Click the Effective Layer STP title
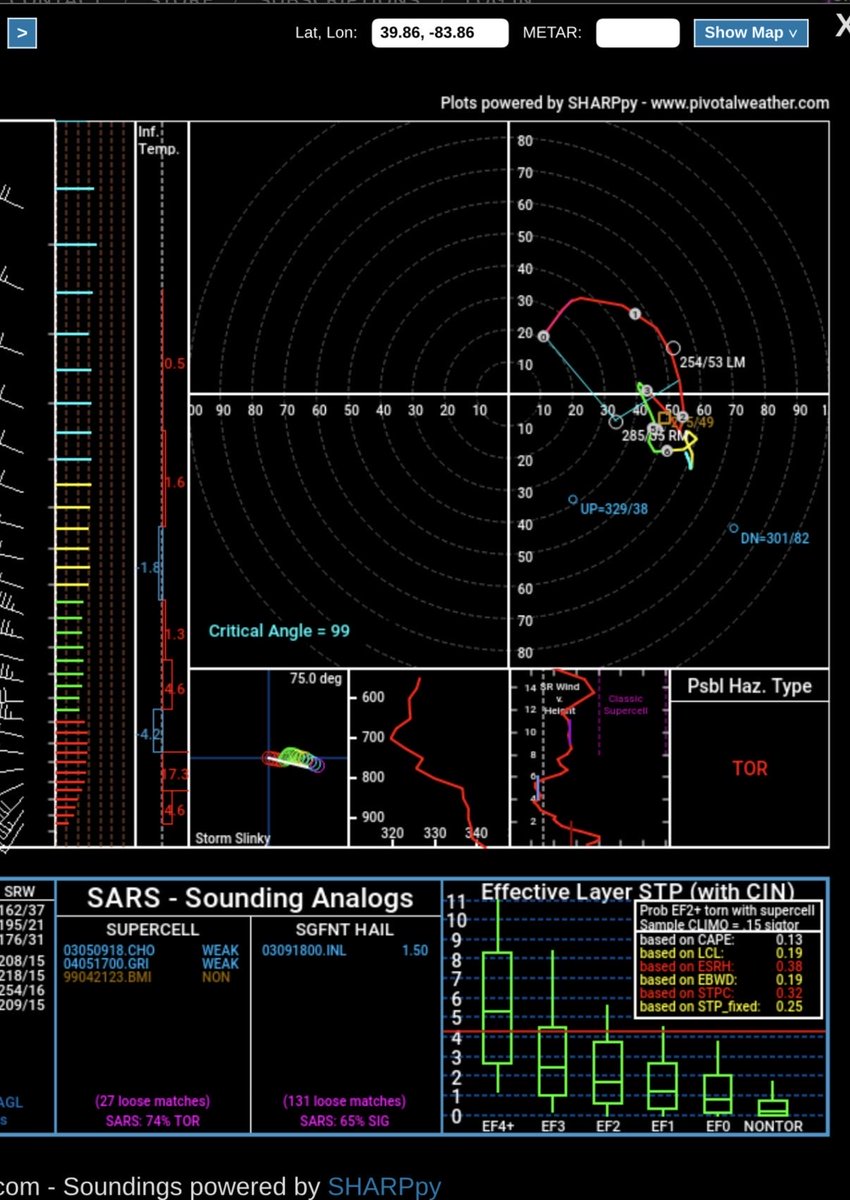Screen dimensions: 850x1200 637,892
